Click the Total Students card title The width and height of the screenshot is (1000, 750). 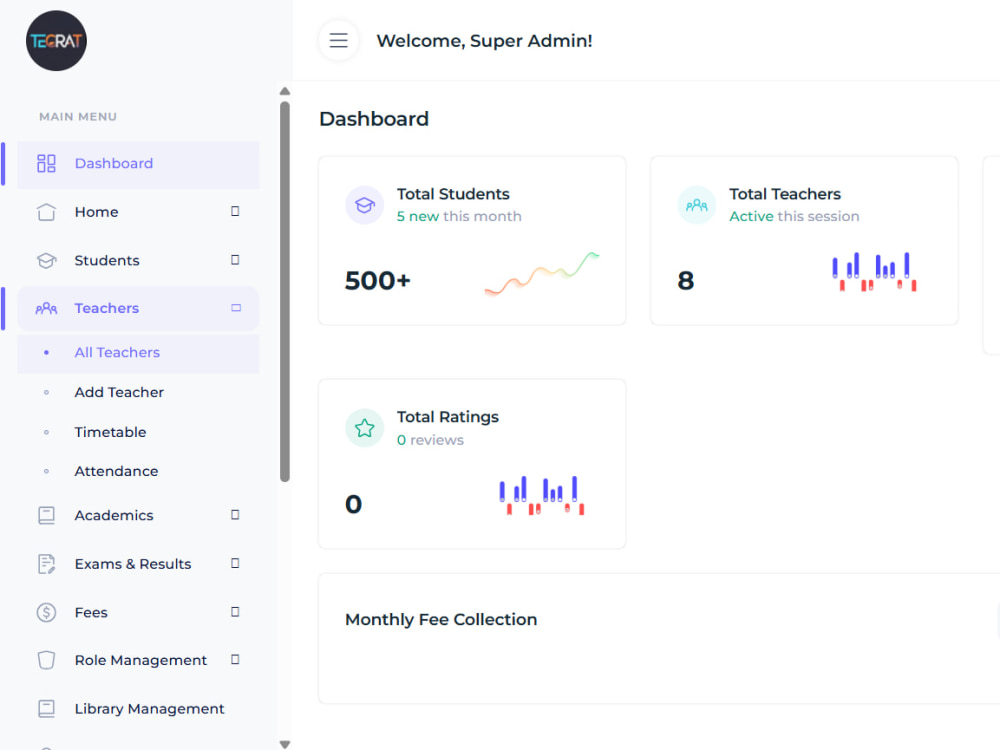tap(453, 194)
